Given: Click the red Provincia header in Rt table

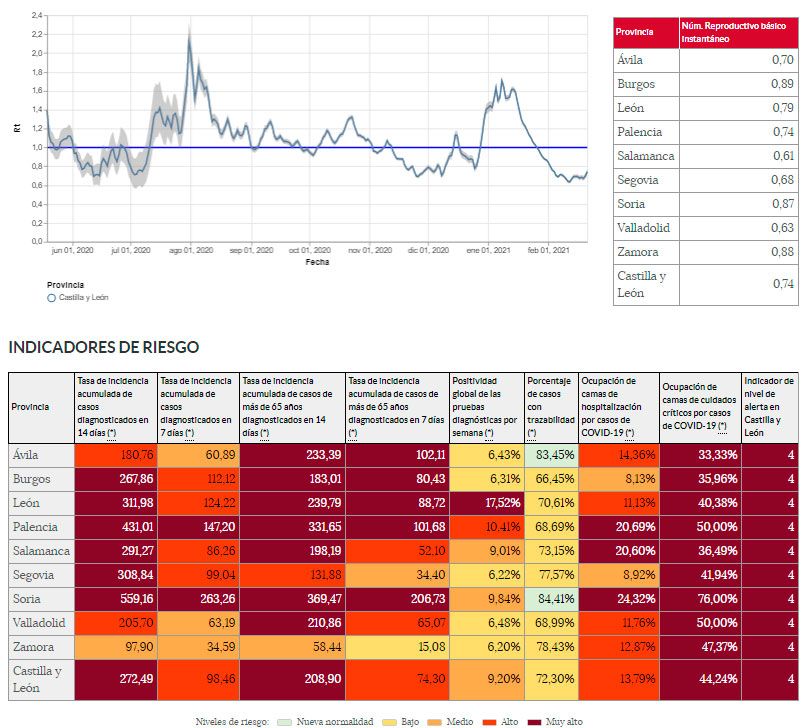Looking at the screenshot, I should click(x=645, y=32).
